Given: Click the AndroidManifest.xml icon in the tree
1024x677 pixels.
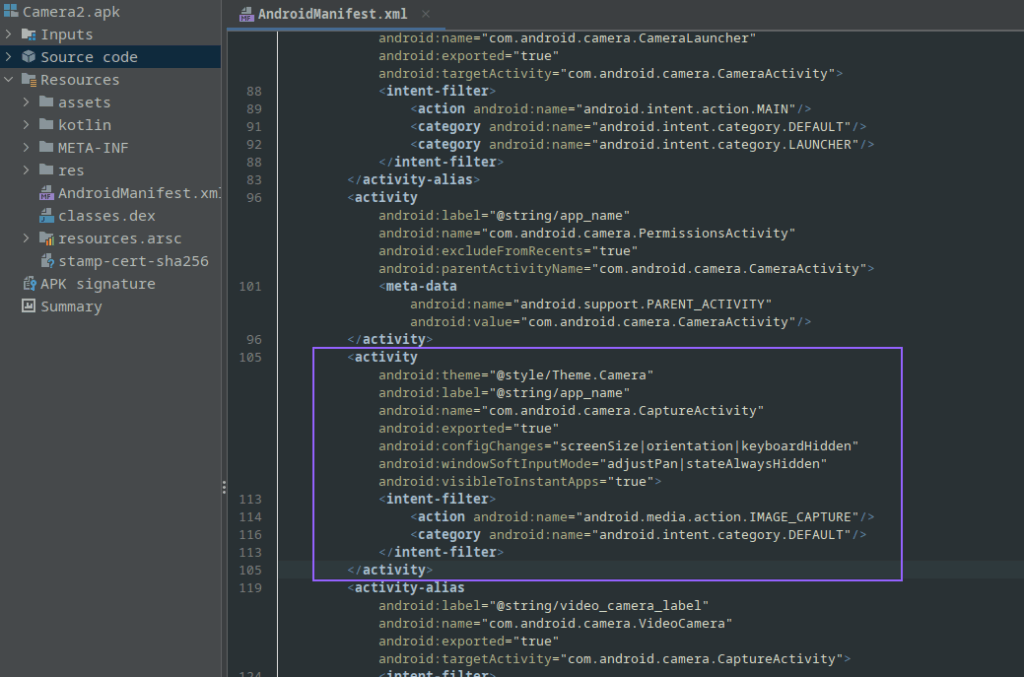Looking at the screenshot, I should pyautogui.click(x=46, y=193).
